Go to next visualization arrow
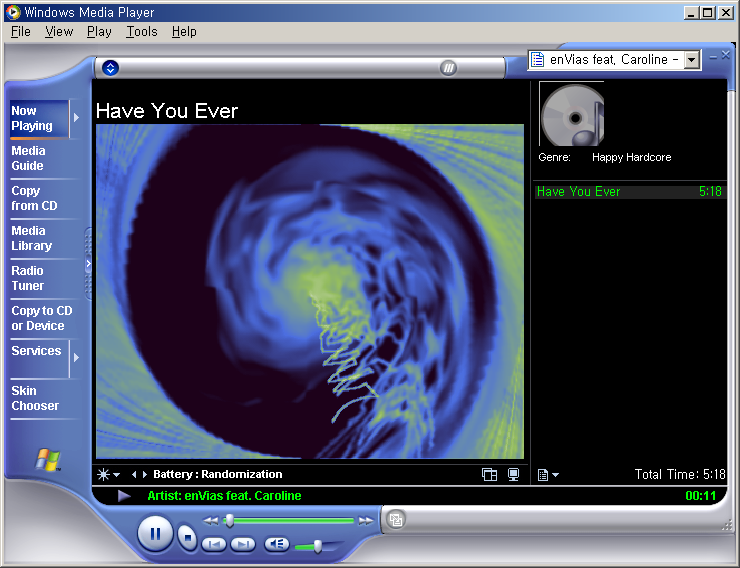The width and height of the screenshot is (740, 568). tap(144, 474)
